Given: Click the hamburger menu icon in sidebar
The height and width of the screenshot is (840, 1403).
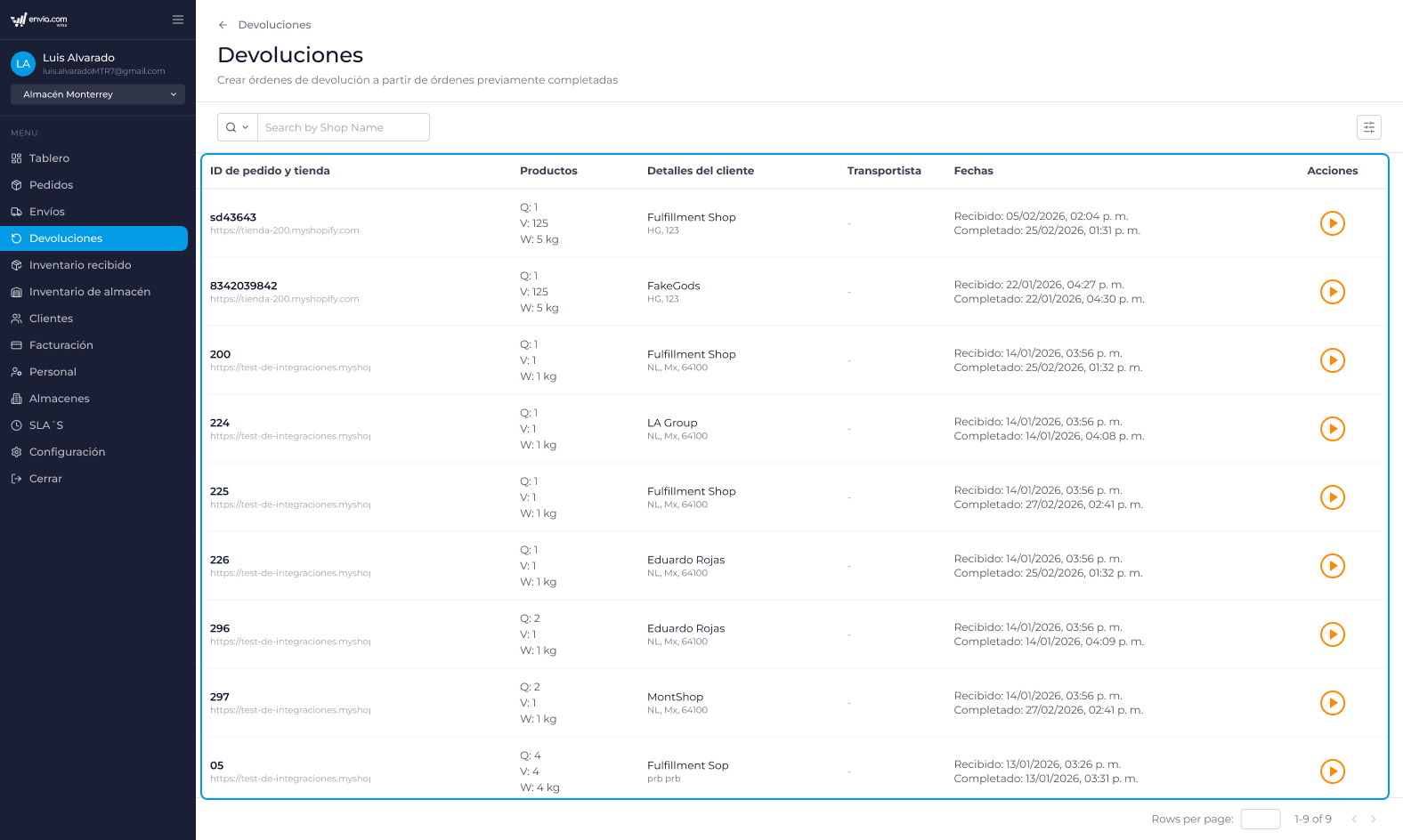Looking at the screenshot, I should tap(178, 20).
